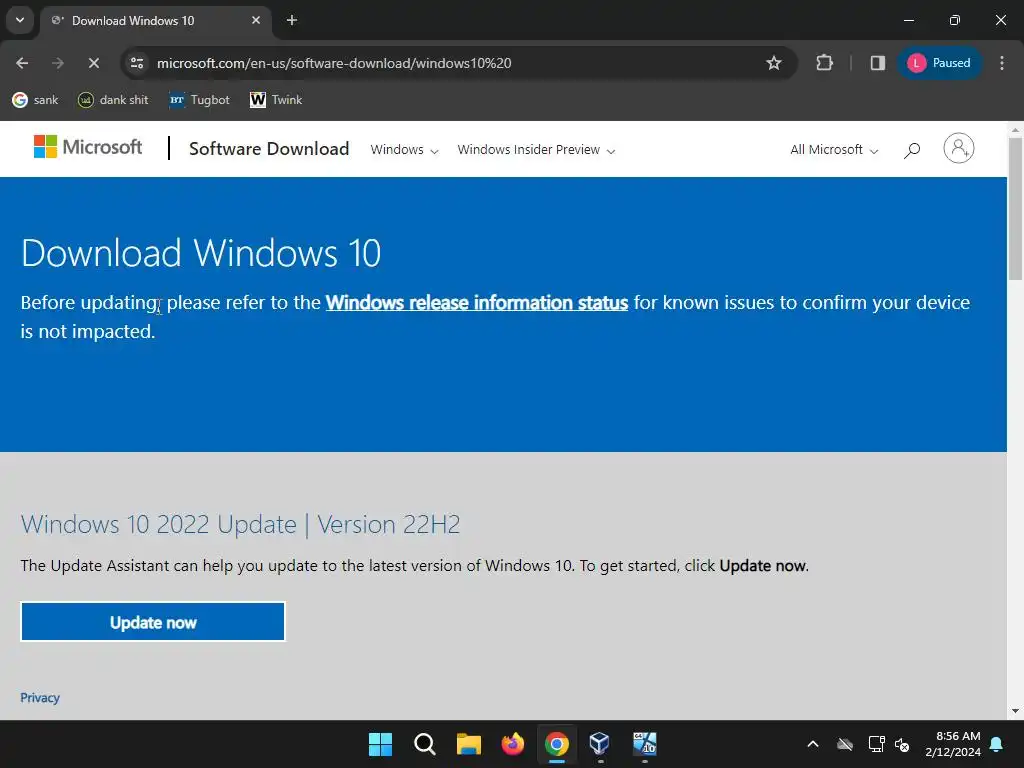
Task: Open the Microsoft site search
Action: tap(912, 150)
